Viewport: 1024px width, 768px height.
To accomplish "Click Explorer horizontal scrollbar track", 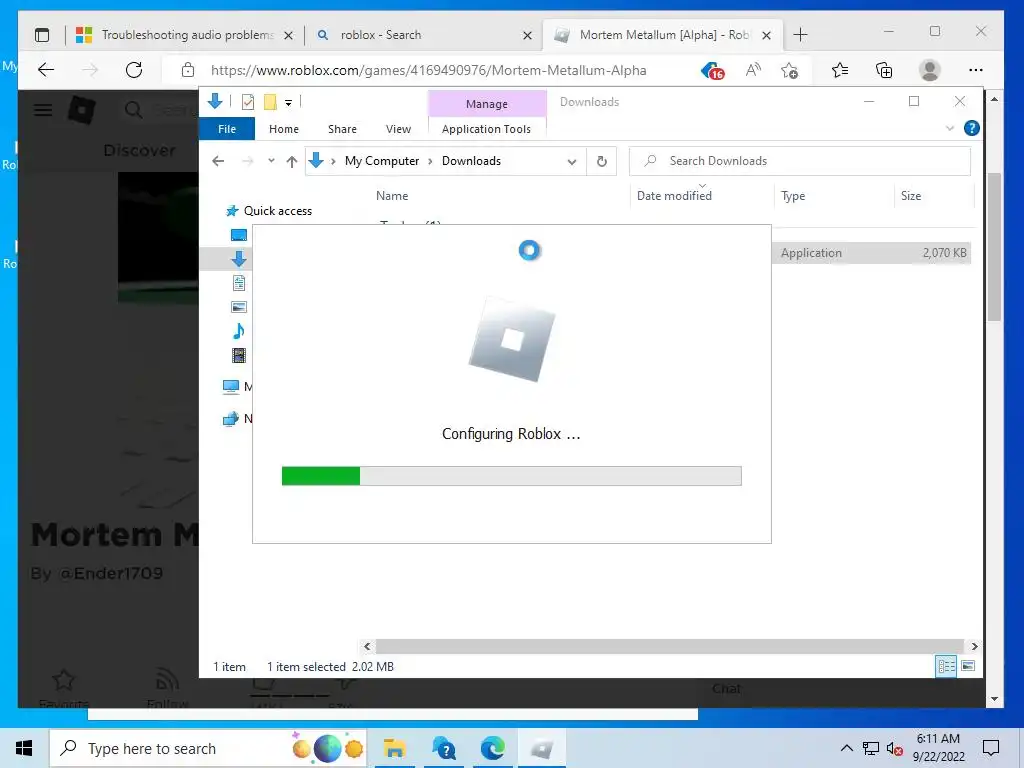I will point(670,647).
